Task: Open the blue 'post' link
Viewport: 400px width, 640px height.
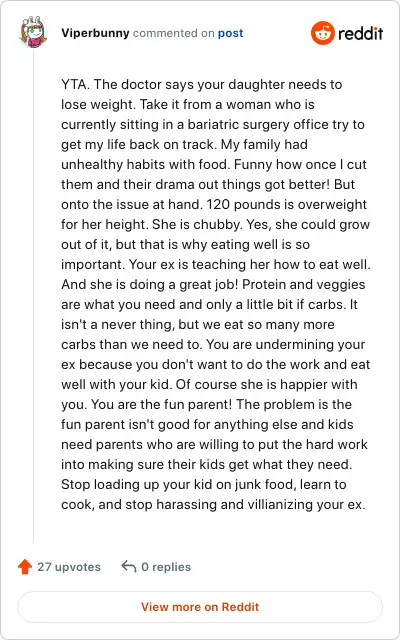Action: 230,33
